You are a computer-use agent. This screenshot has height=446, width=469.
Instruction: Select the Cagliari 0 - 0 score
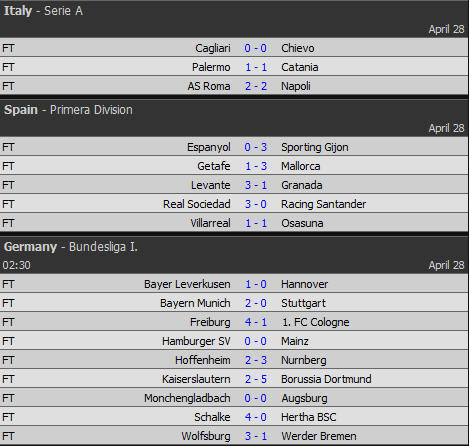pyautogui.click(x=256, y=48)
